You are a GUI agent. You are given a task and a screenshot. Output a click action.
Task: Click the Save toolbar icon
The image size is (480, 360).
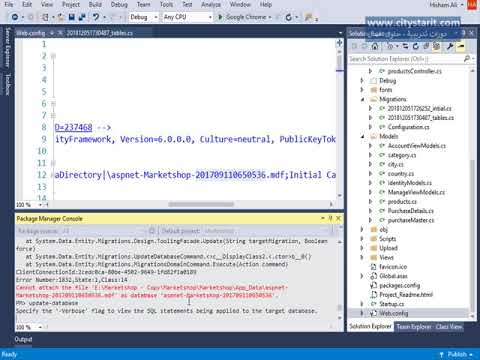click(71, 17)
